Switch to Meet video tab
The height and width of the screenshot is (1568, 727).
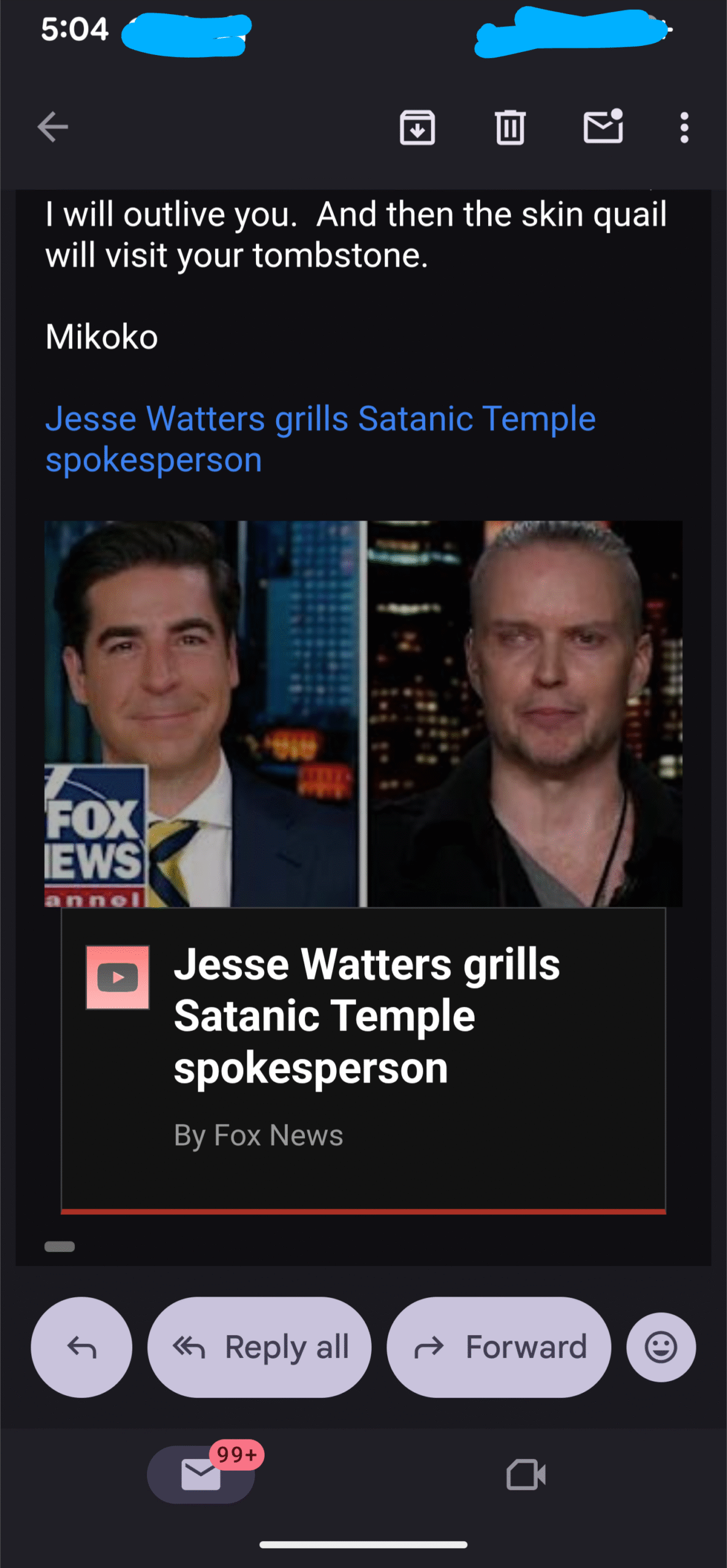click(x=525, y=1474)
